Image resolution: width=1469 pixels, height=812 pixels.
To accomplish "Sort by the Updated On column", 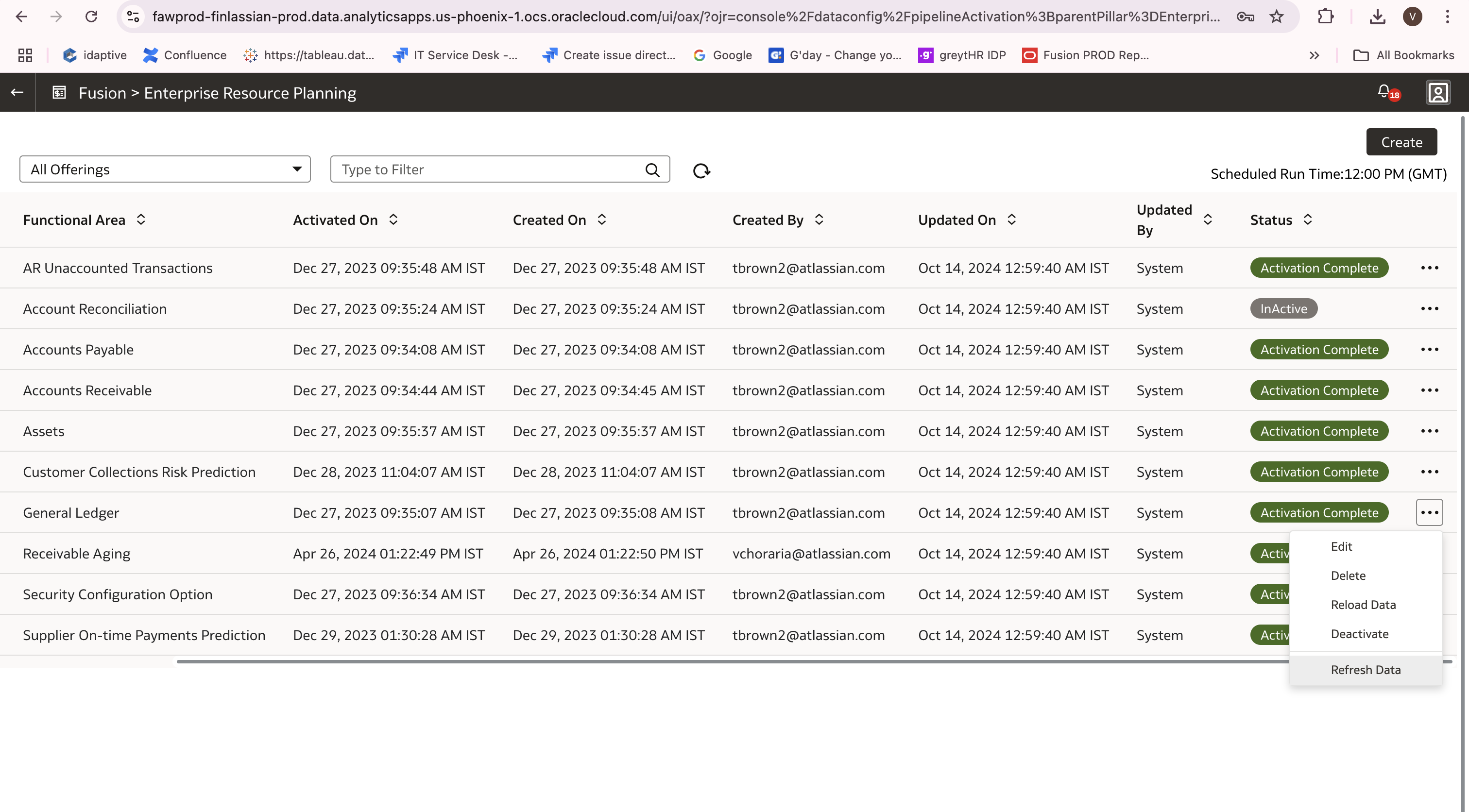I will coord(1012,220).
